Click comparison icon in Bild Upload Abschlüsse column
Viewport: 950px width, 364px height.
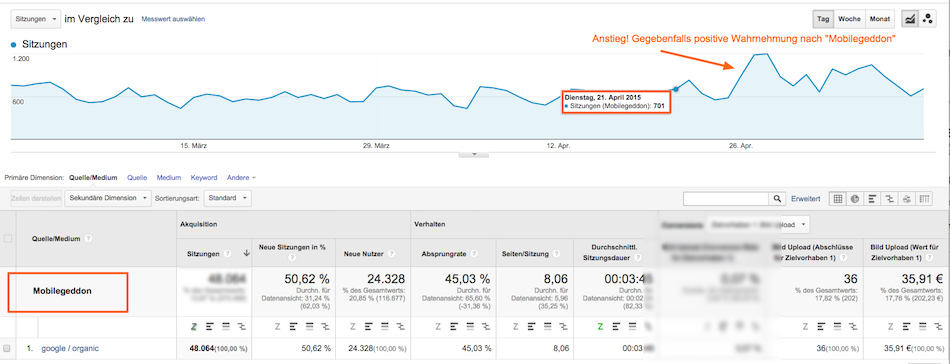click(x=852, y=327)
